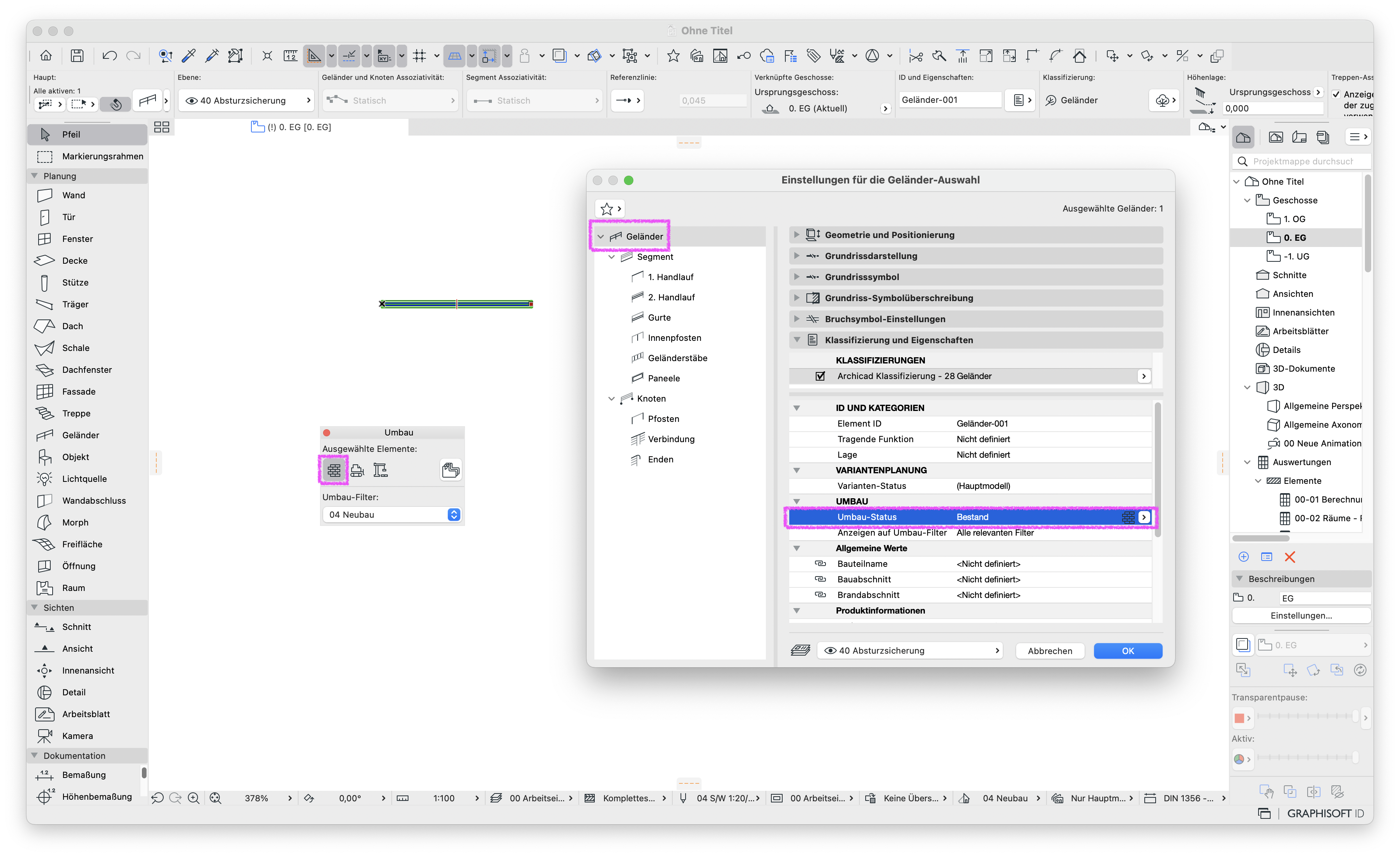The height and width of the screenshot is (857, 1400).
Task: Click the favorites star in main toolbar
Action: coord(673,55)
